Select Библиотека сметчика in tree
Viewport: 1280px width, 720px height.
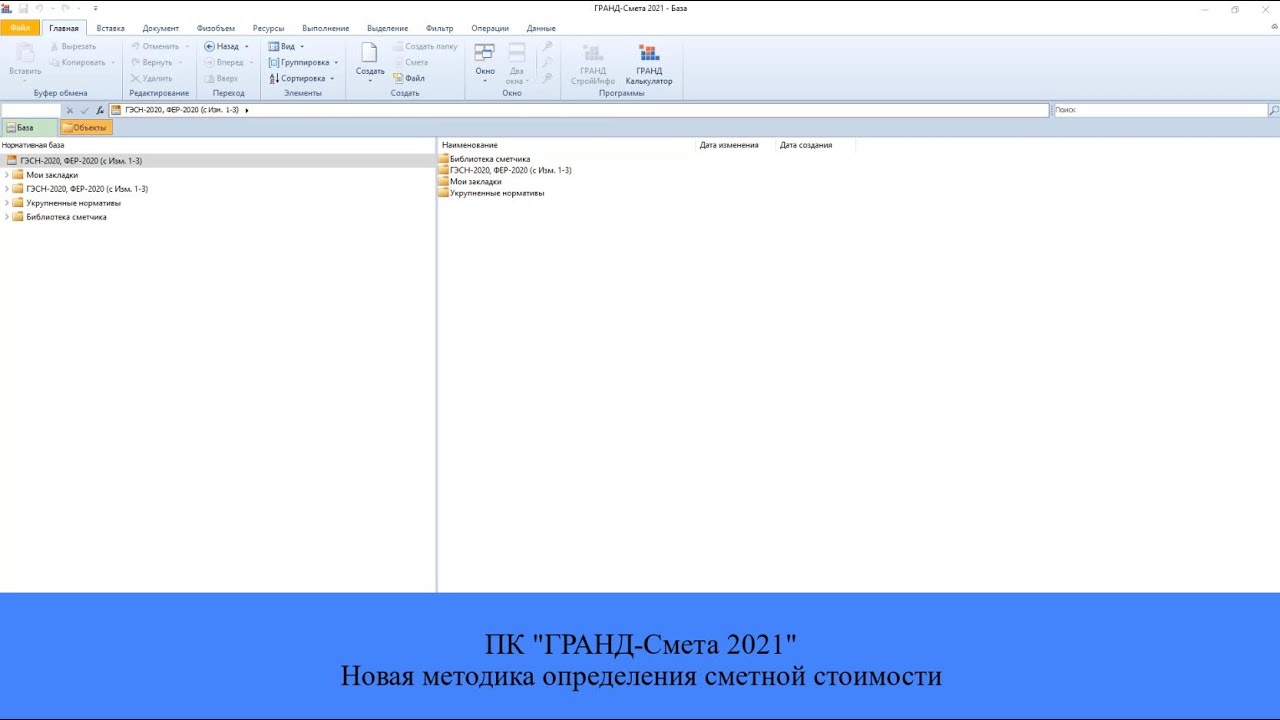coord(66,217)
